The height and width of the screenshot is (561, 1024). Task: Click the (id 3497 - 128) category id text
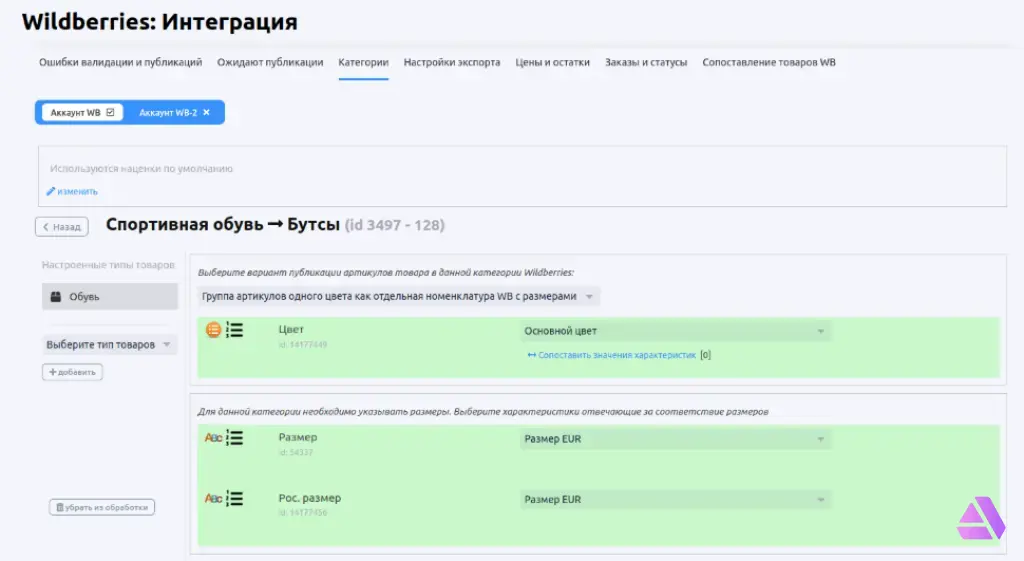pyautogui.click(x=394, y=225)
